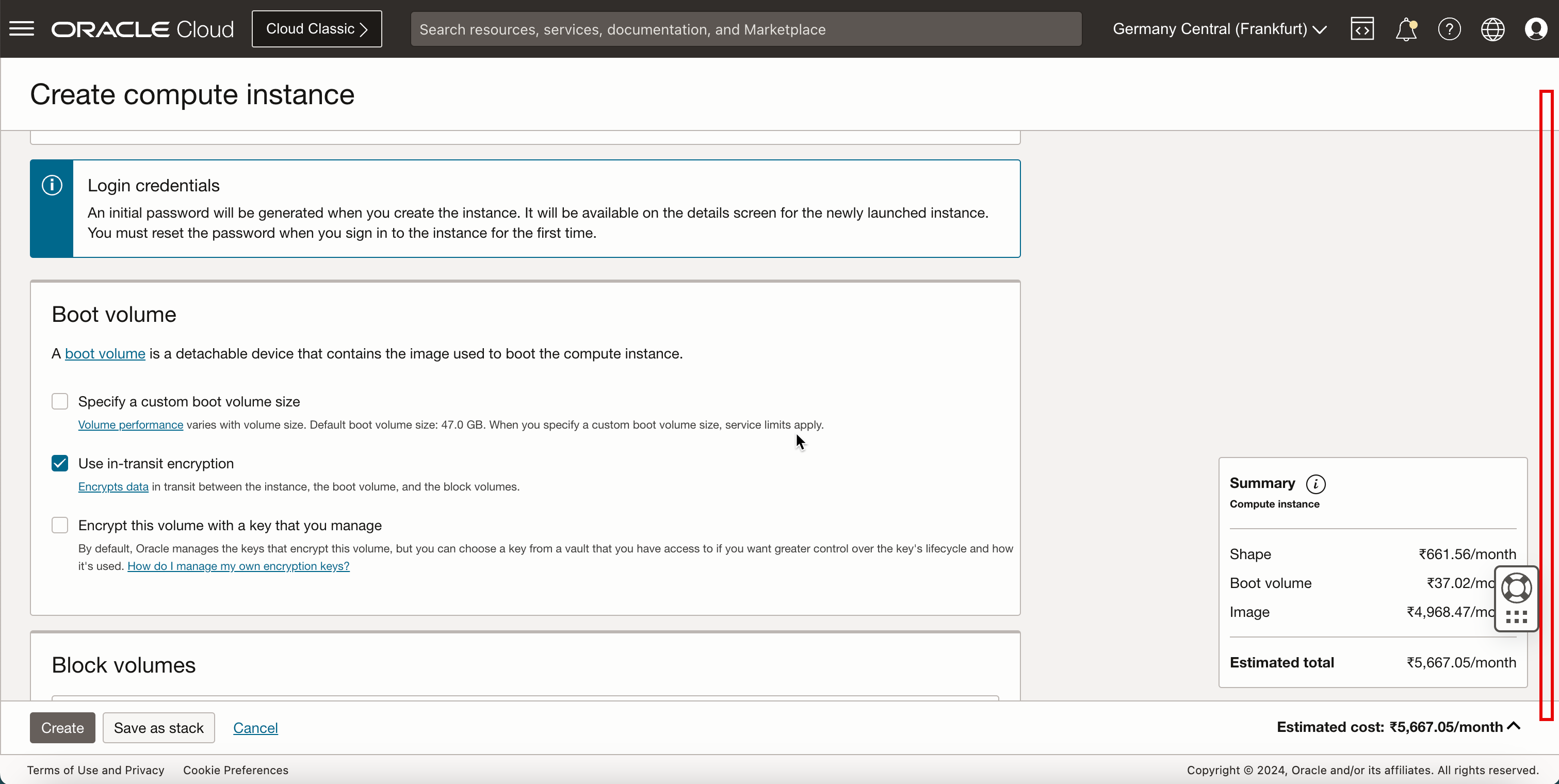Toggle Use in-transit encryption checkbox
The width and height of the screenshot is (1559, 784).
point(60,463)
